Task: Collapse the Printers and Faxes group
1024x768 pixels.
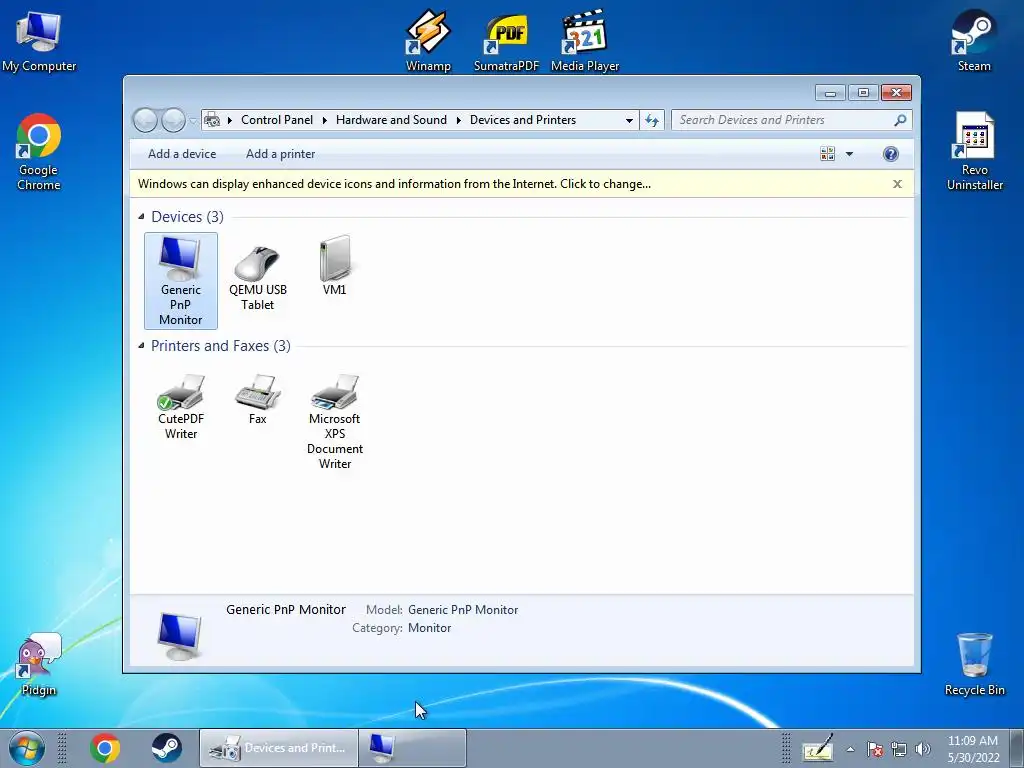Action: 141,345
